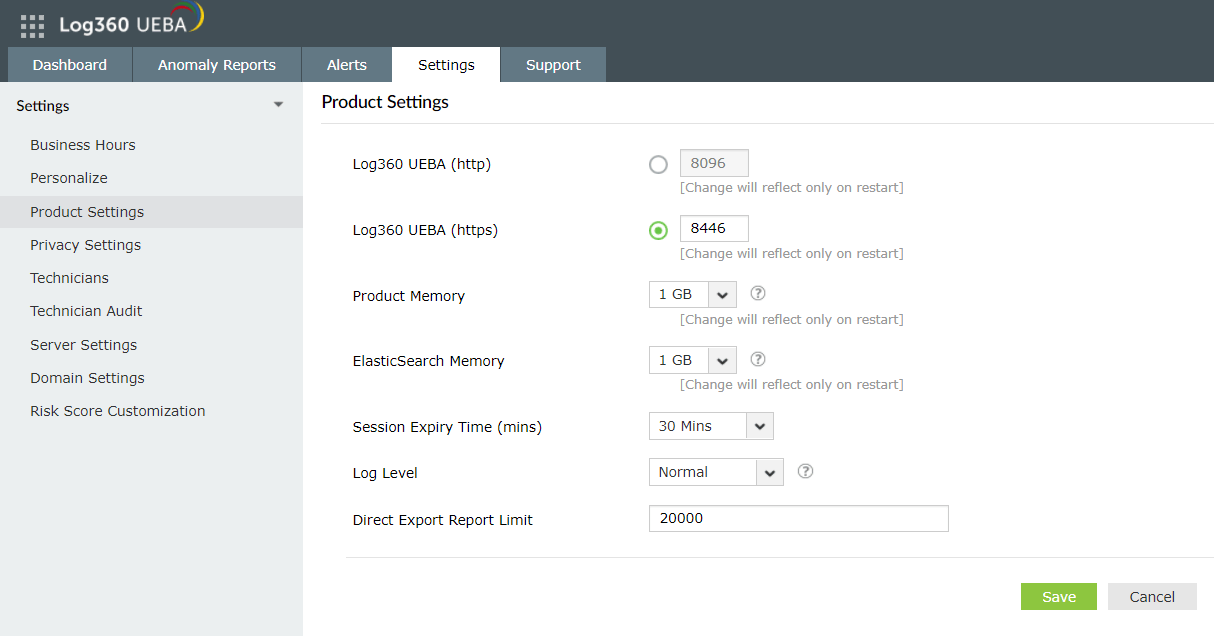Open the Session Expiry Time dropdown
Image resolution: width=1214 pixels, height=636 pixels.
[711, 426]
